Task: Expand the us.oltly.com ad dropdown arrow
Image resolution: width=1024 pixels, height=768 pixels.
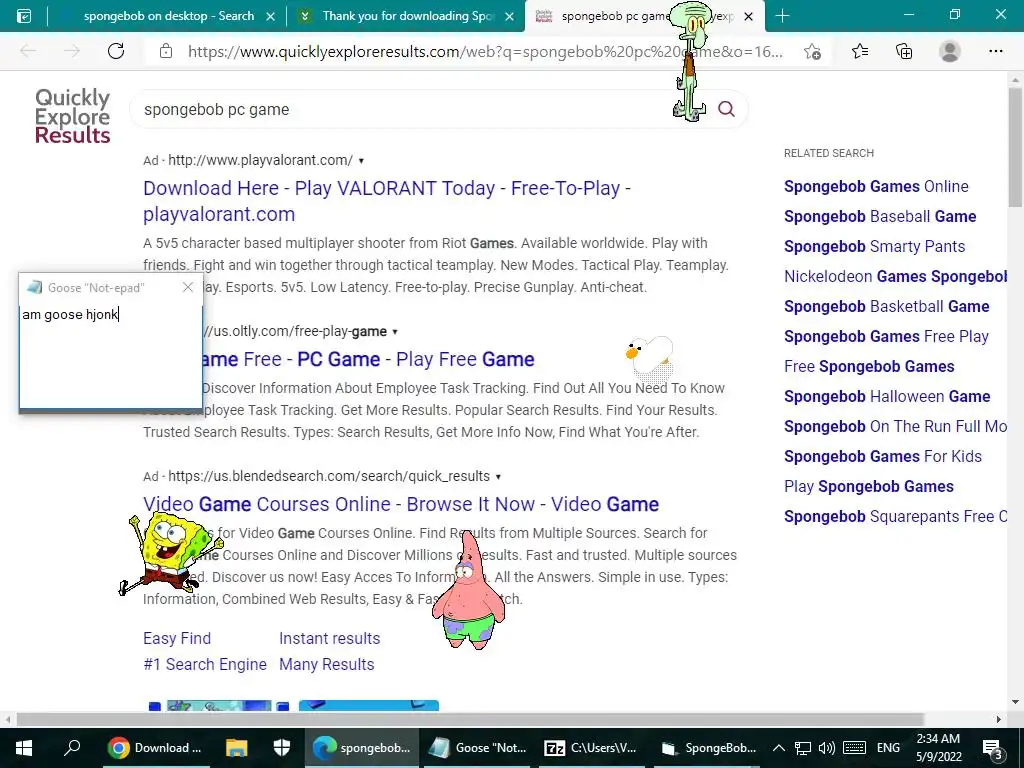Action: coord(394,332)
